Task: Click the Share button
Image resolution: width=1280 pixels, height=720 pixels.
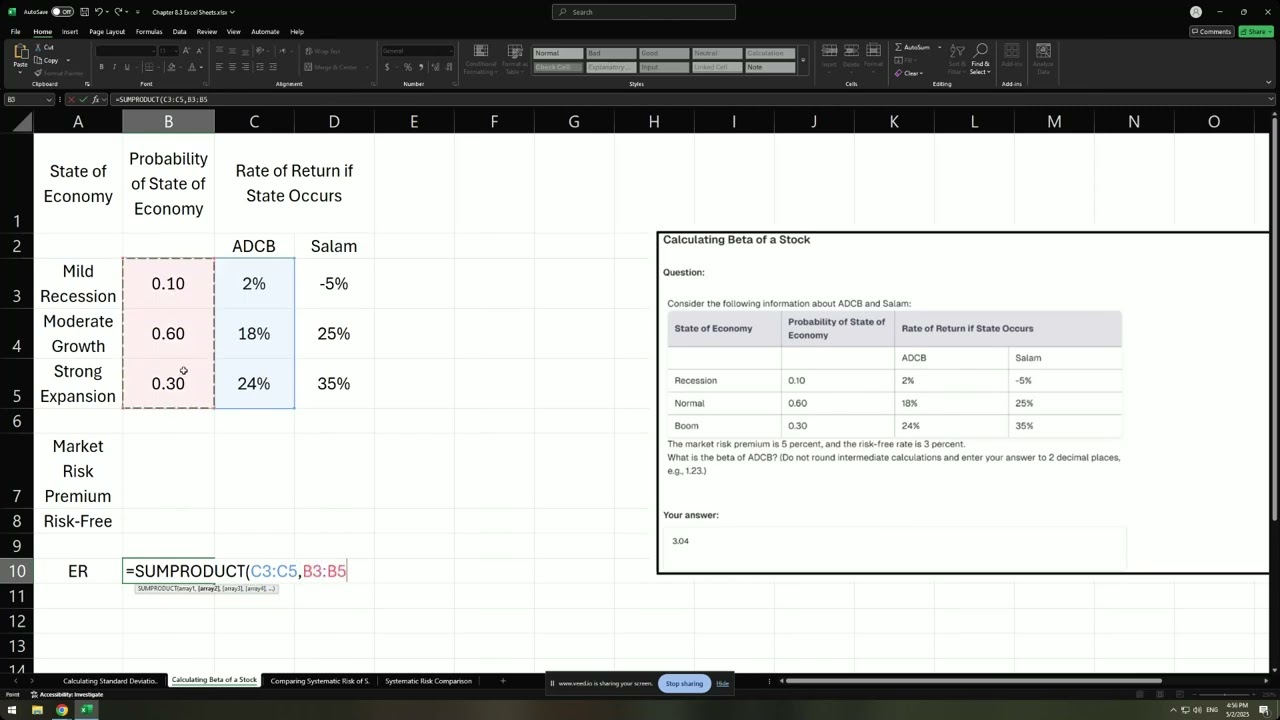Action: 1255,31
